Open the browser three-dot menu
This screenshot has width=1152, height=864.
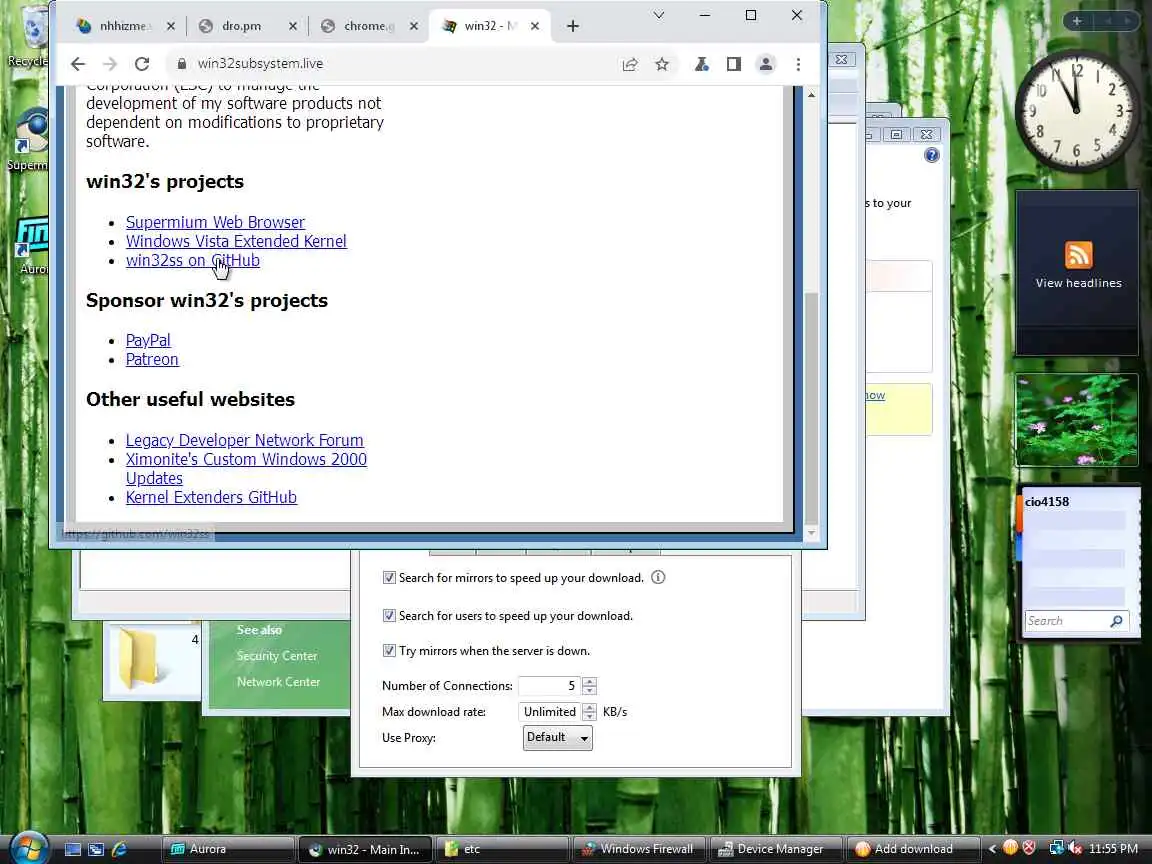click(x=799, y=65)
